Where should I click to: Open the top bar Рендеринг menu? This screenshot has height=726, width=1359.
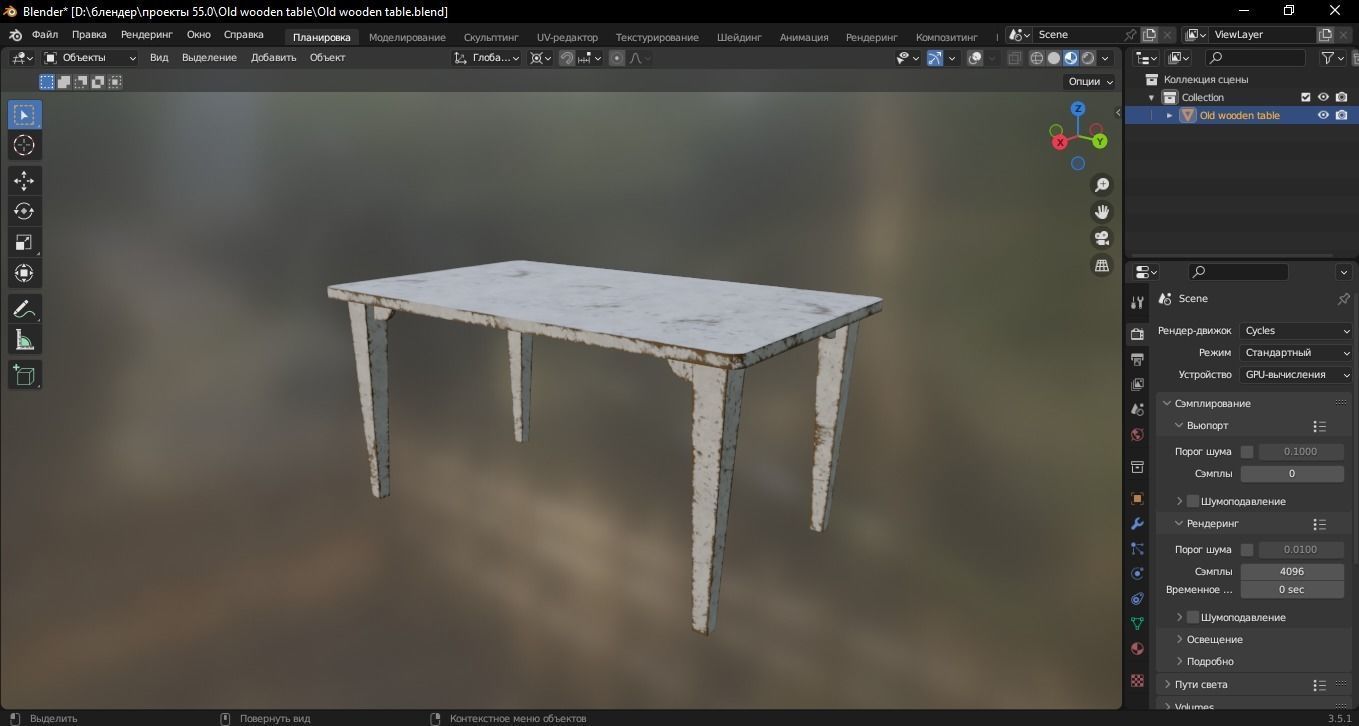pos(147,35)
